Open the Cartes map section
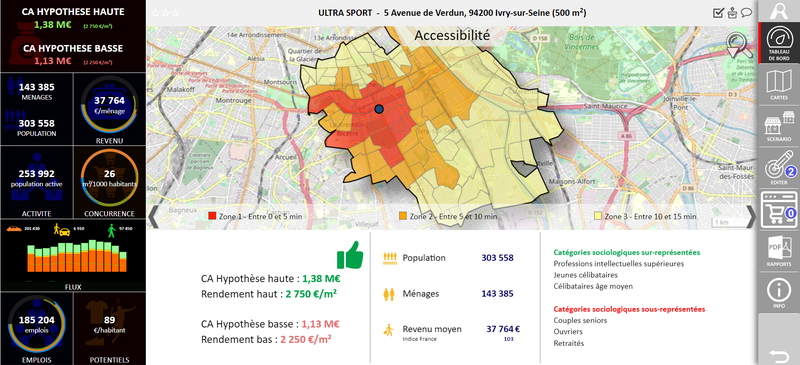 pyautogui.click(x=779, y=85)
